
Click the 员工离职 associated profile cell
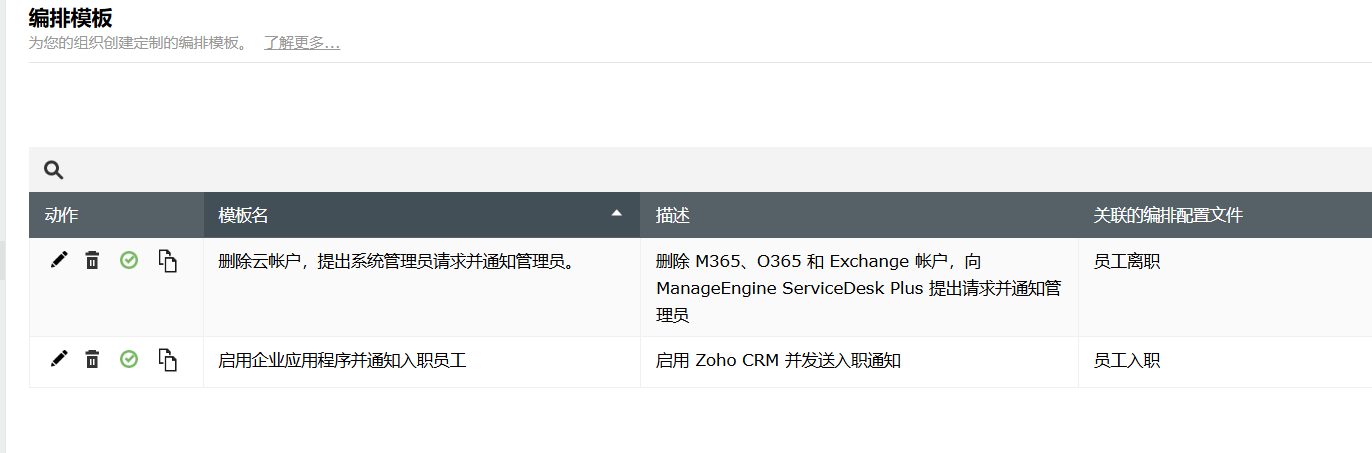click(x=1127, y=262)
